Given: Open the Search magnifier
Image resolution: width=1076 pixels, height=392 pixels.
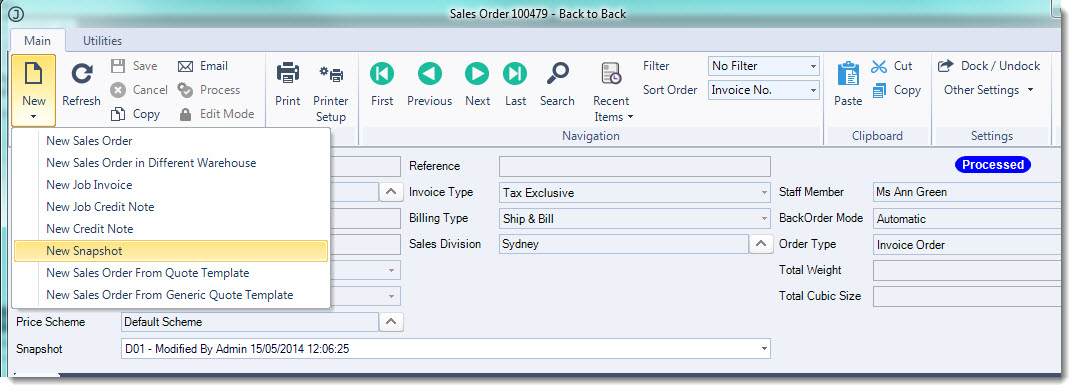Looking at the screenshot, I should (x=557, y=73).
